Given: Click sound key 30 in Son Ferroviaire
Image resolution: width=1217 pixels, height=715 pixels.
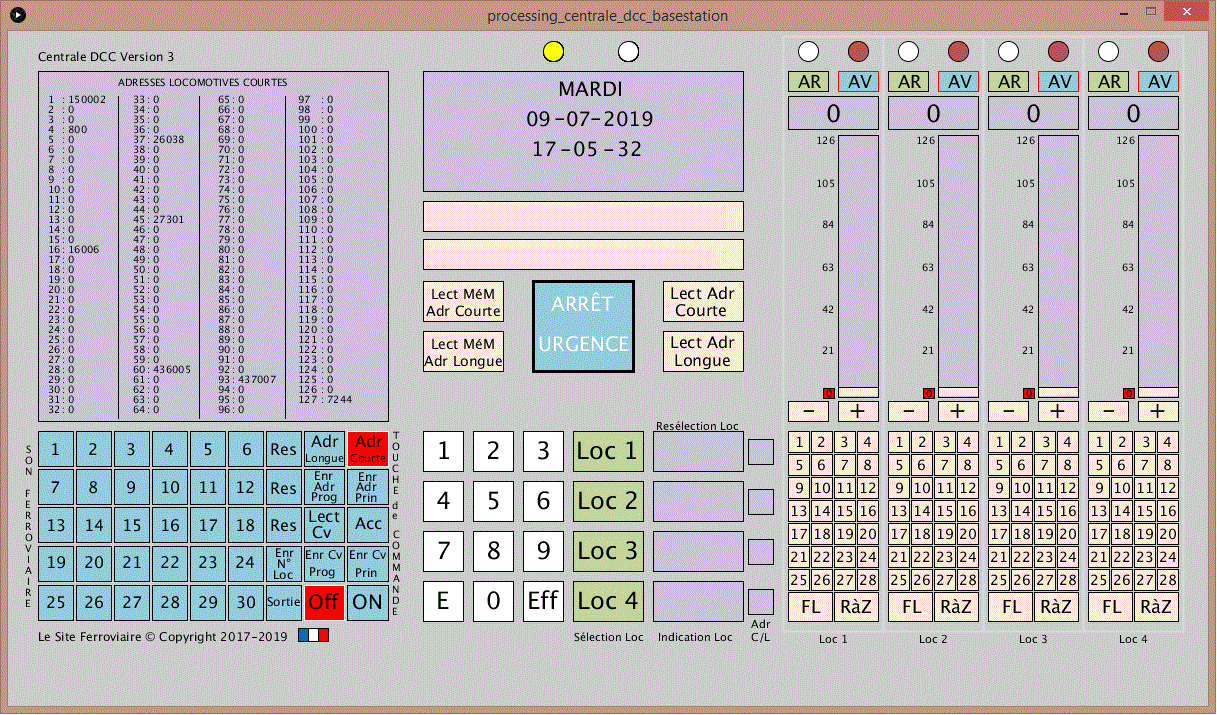Looking at the screenshot, I should (246, 602).
